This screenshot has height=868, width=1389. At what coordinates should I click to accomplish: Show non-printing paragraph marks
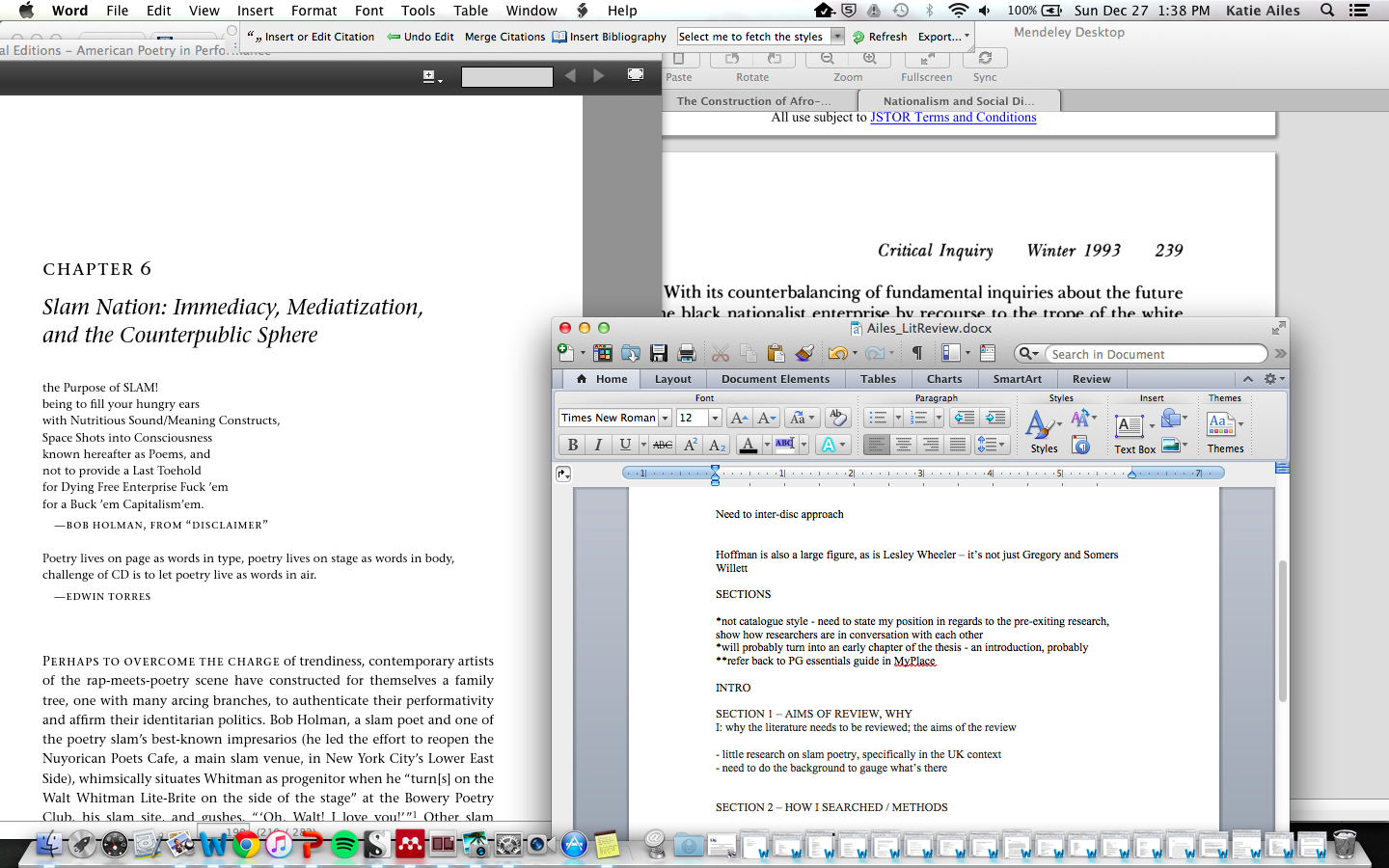[917, 354]
